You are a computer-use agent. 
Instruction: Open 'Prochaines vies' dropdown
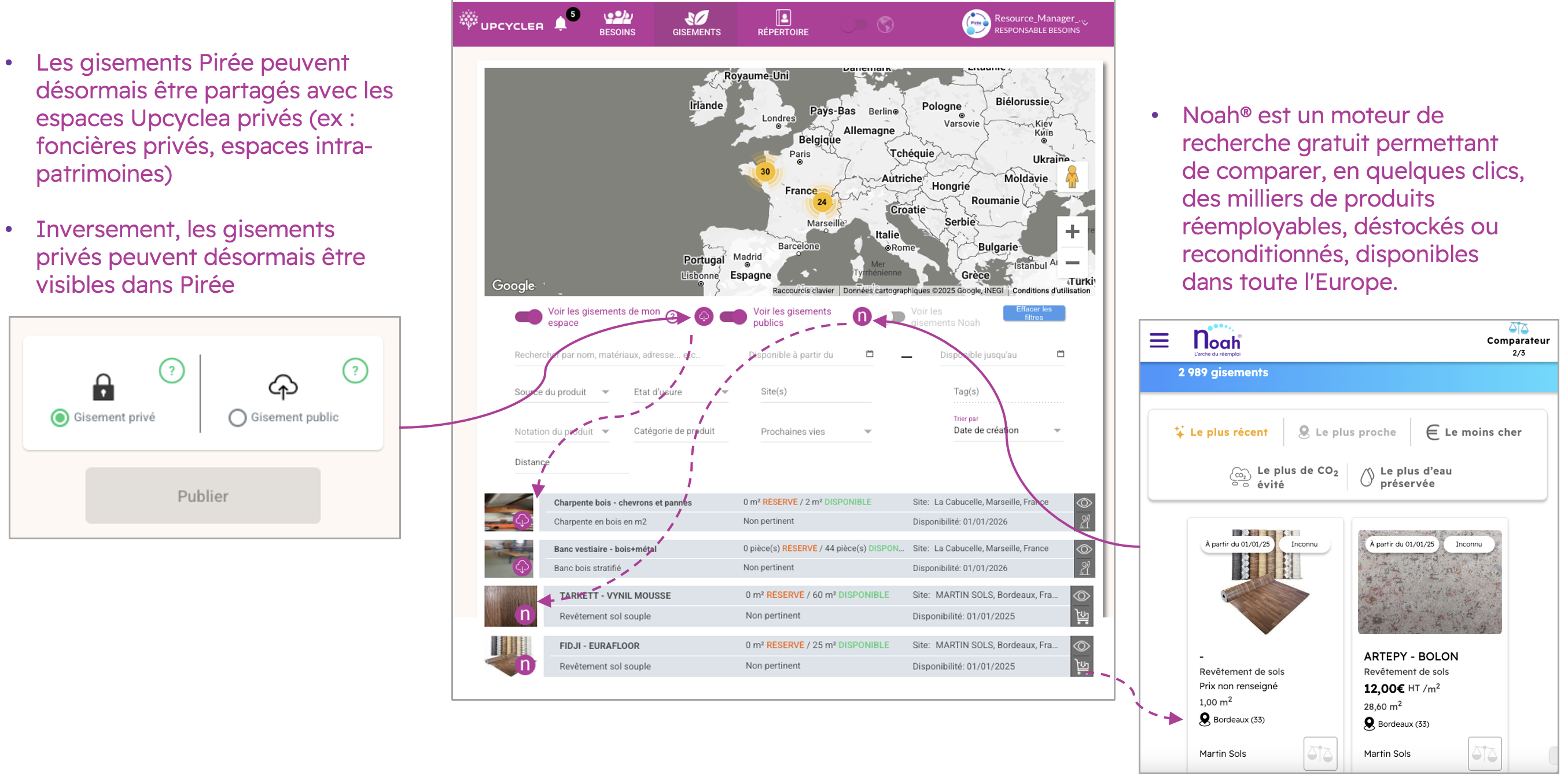click(x=816, y=432)
